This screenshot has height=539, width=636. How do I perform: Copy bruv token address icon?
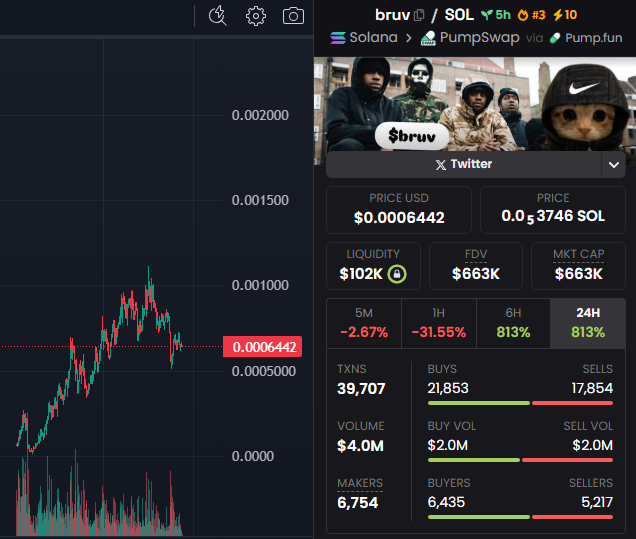419,15
